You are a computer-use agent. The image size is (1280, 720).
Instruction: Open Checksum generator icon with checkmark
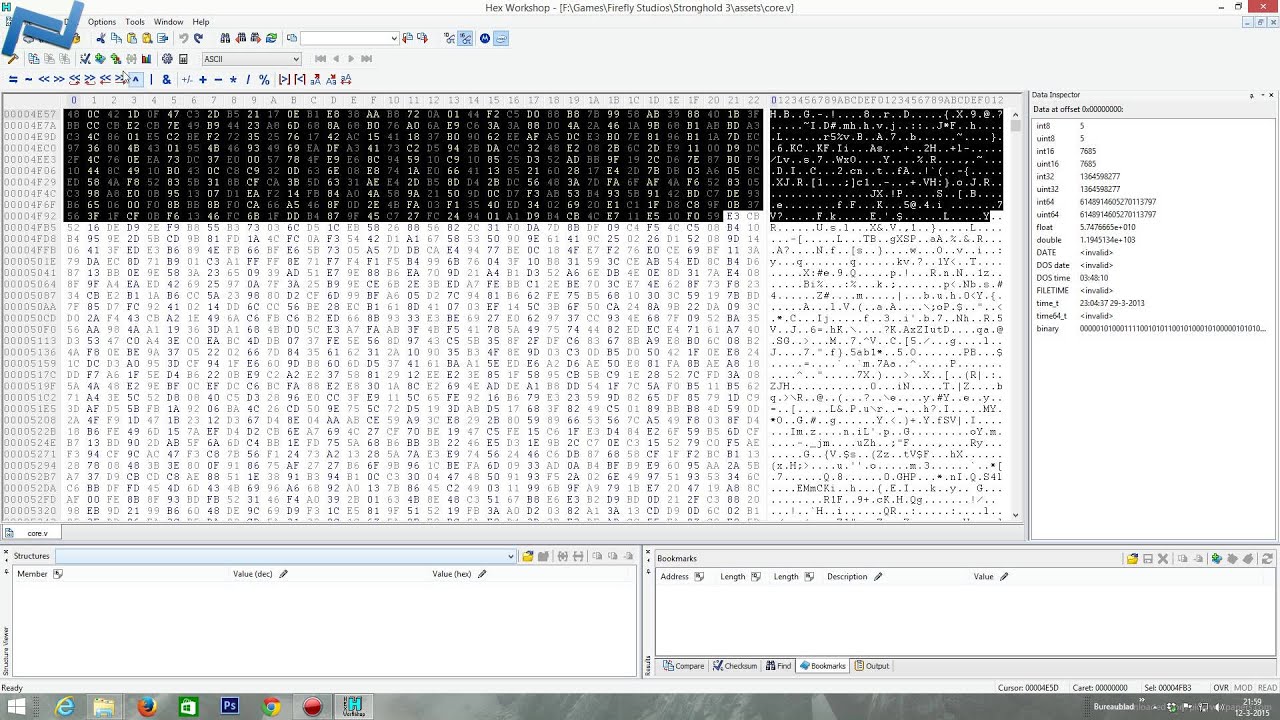85,58
